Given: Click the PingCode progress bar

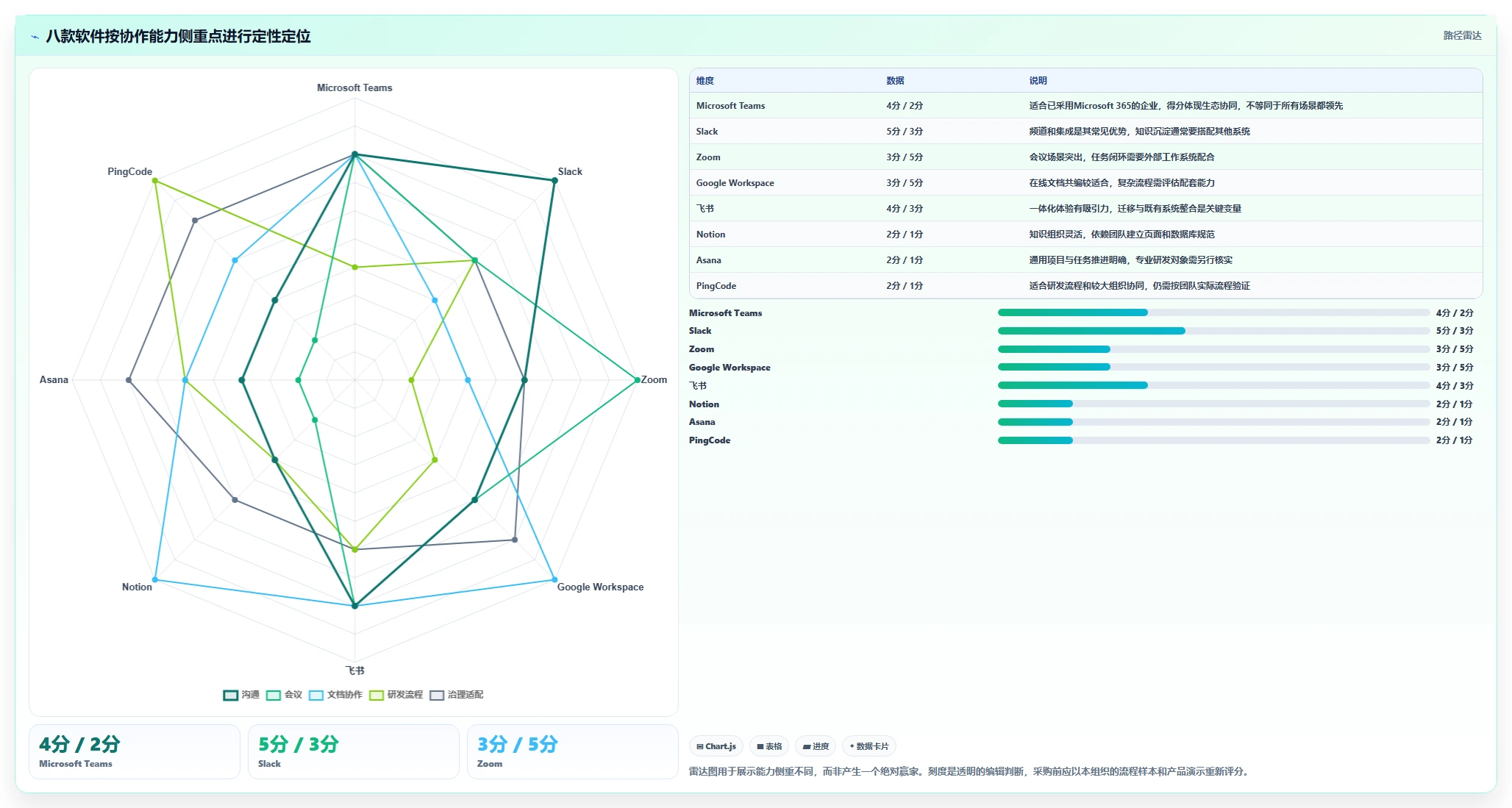Looking at the screenshot, I should tap(1213, 440).
